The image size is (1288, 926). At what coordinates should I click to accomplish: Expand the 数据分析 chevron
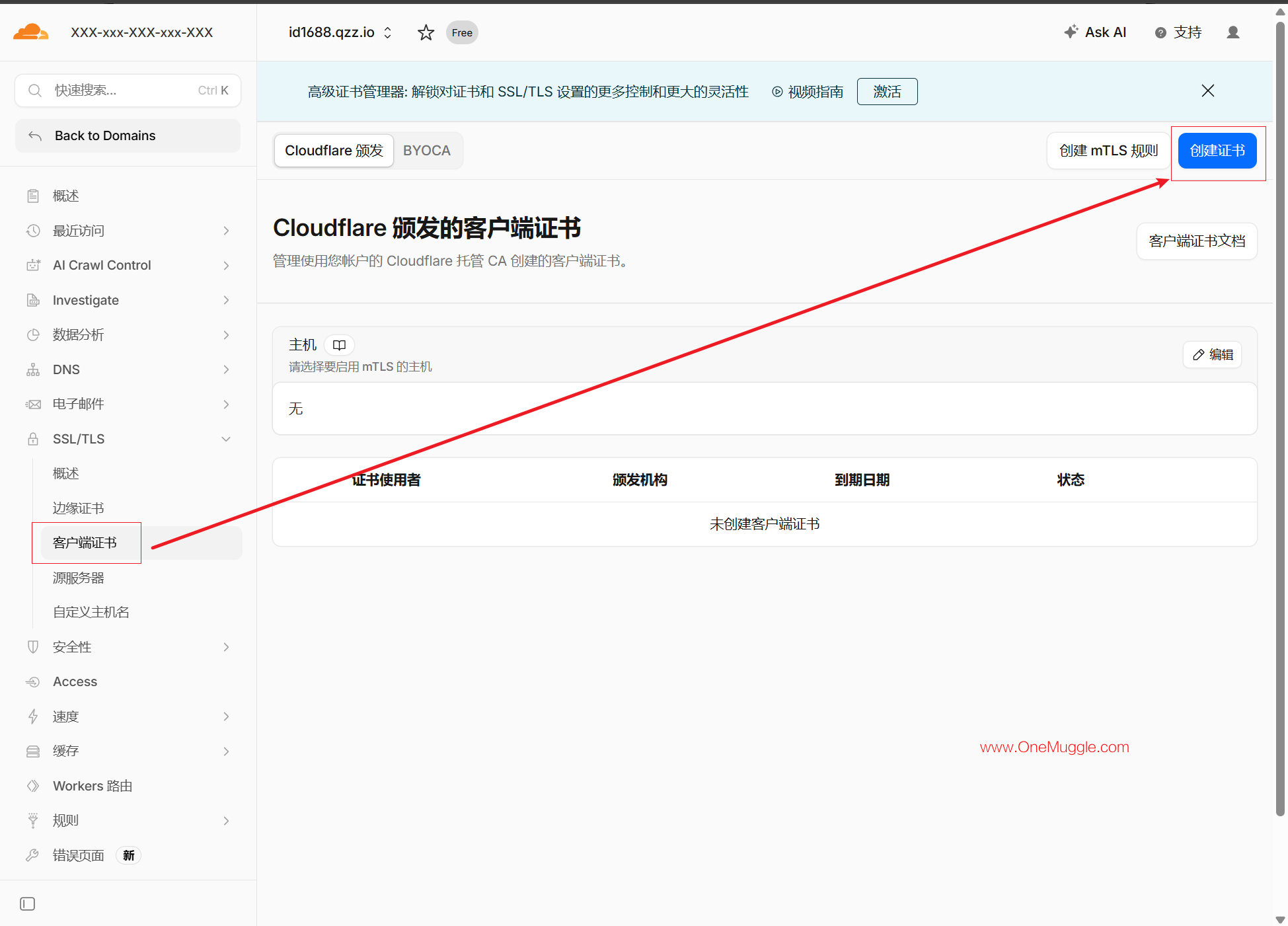point(226,335)
